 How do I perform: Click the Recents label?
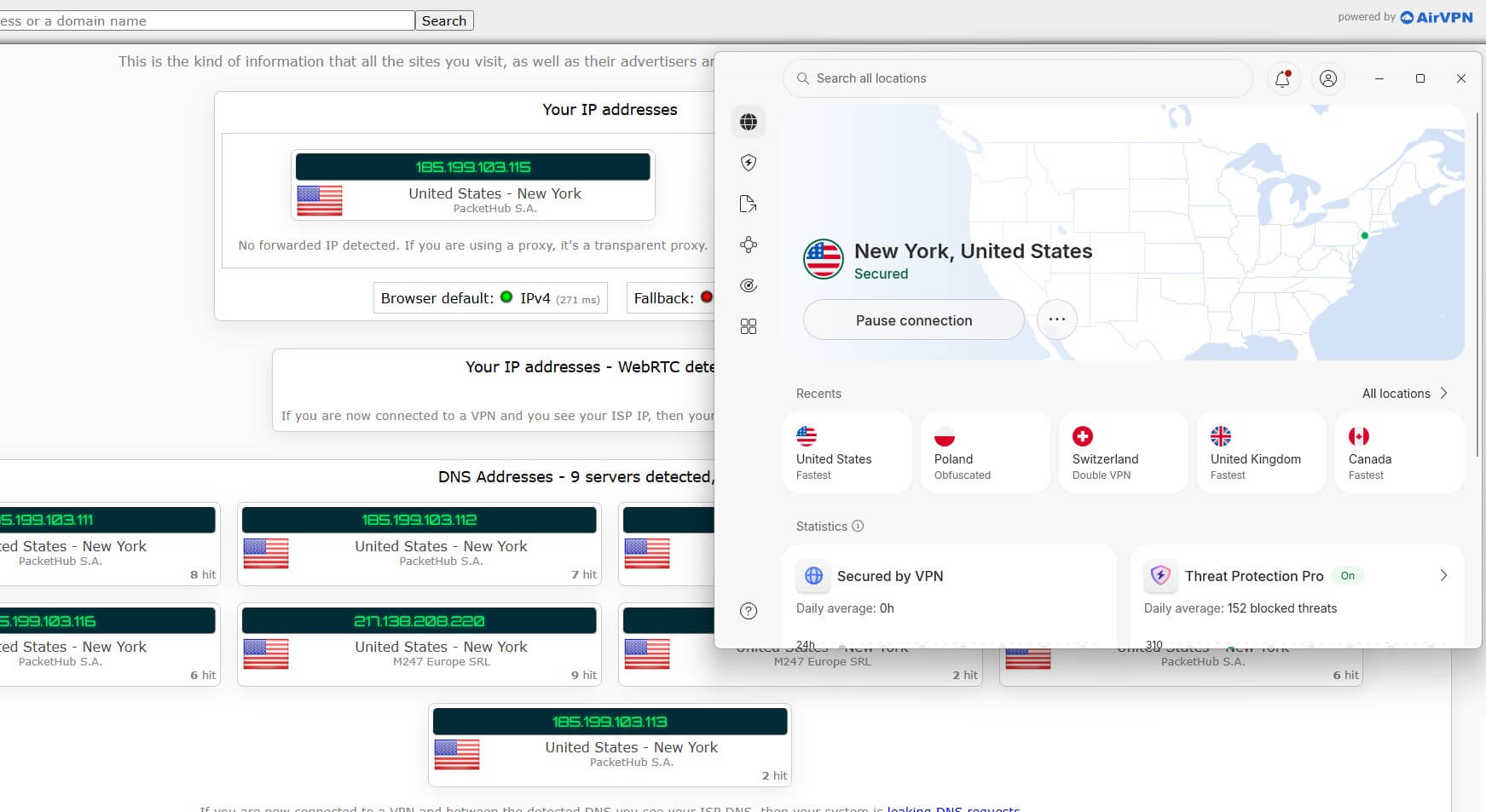pyautogui.click(x=818, y=393)
